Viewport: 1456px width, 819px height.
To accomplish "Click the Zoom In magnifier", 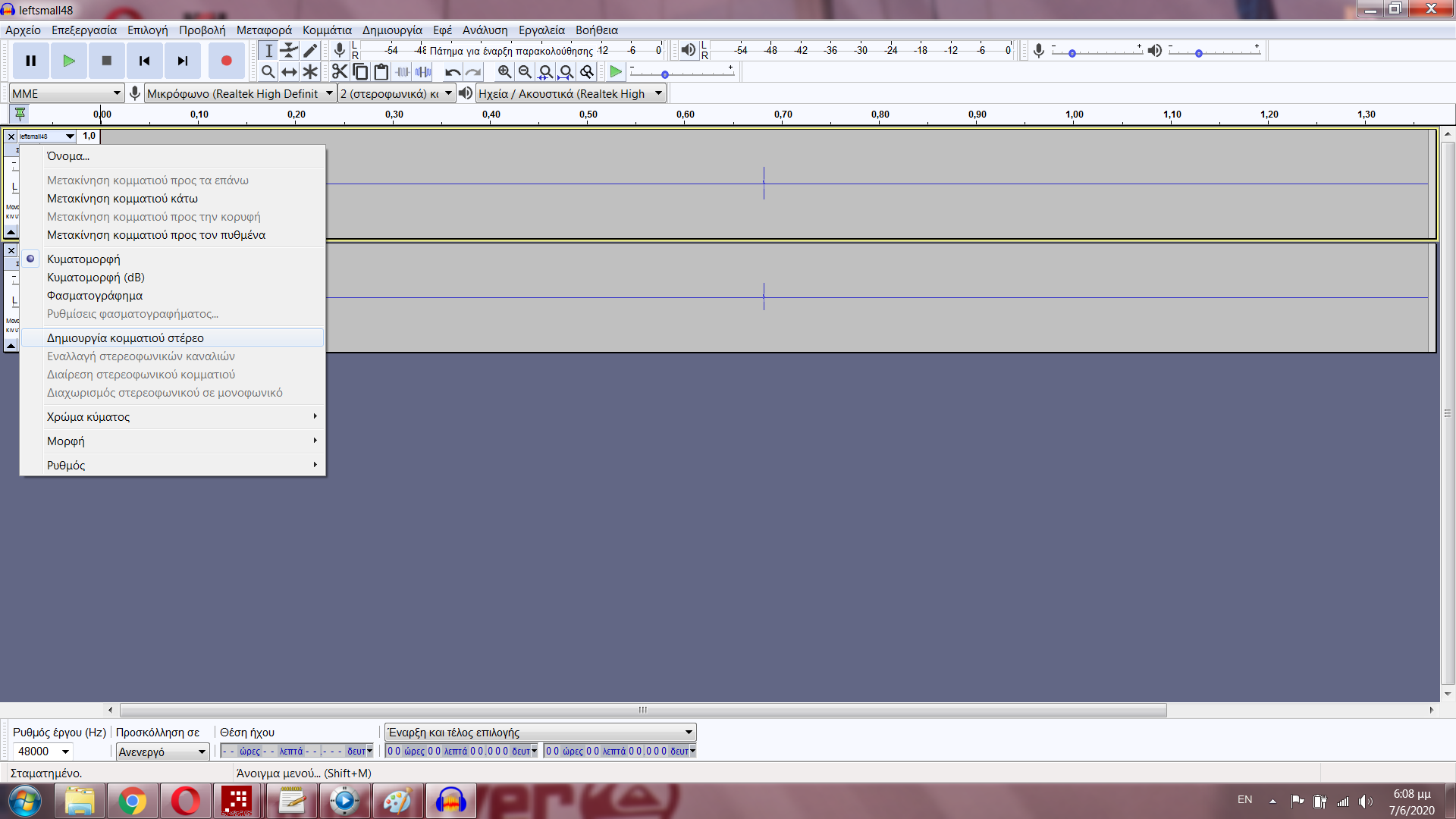I will [504, 72].
